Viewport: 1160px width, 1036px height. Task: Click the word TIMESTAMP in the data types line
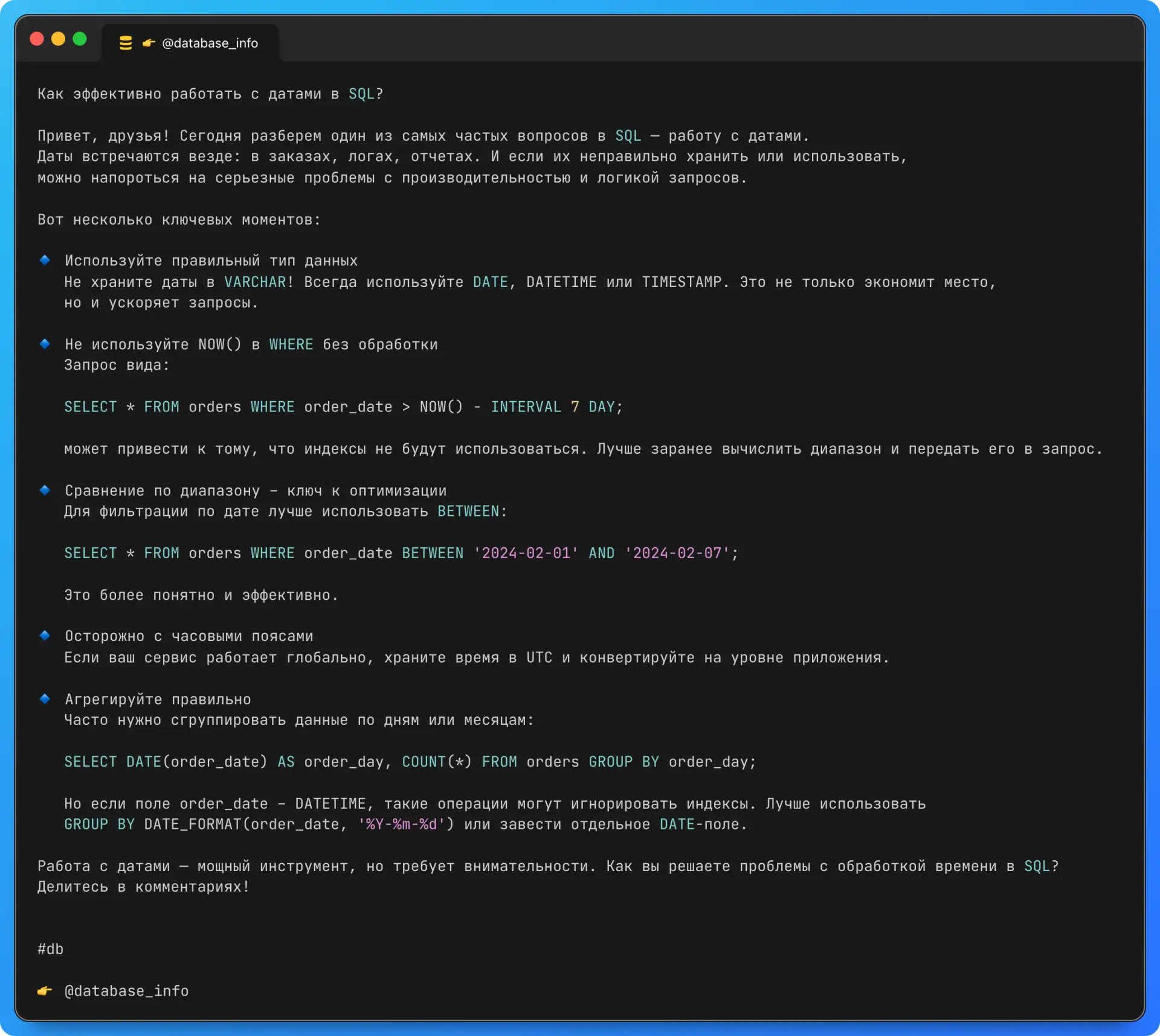click(681, 282)
